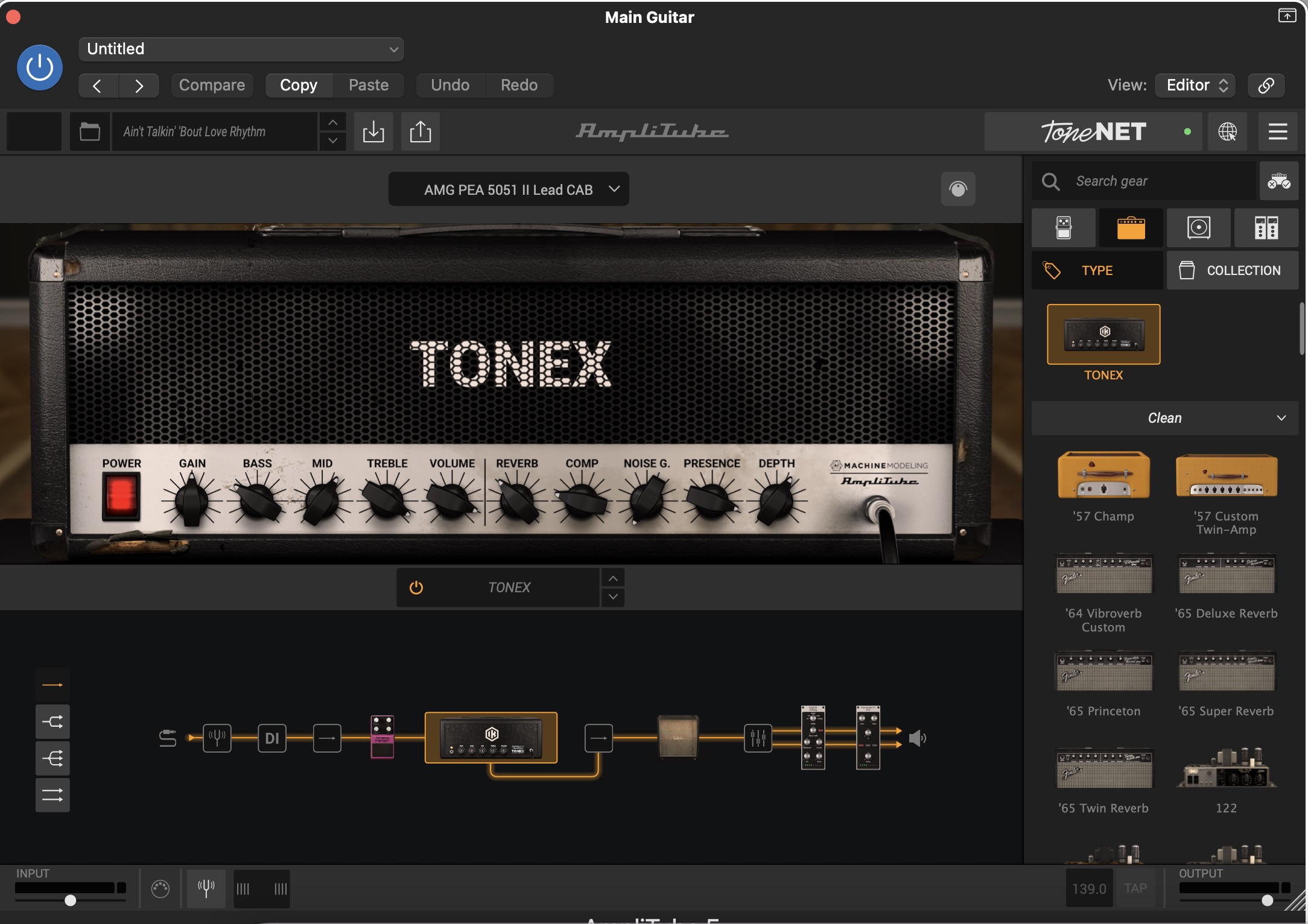The image size is (1308, 924).
Task: Click the globe web icon
Action: [x=1227, y=131]
